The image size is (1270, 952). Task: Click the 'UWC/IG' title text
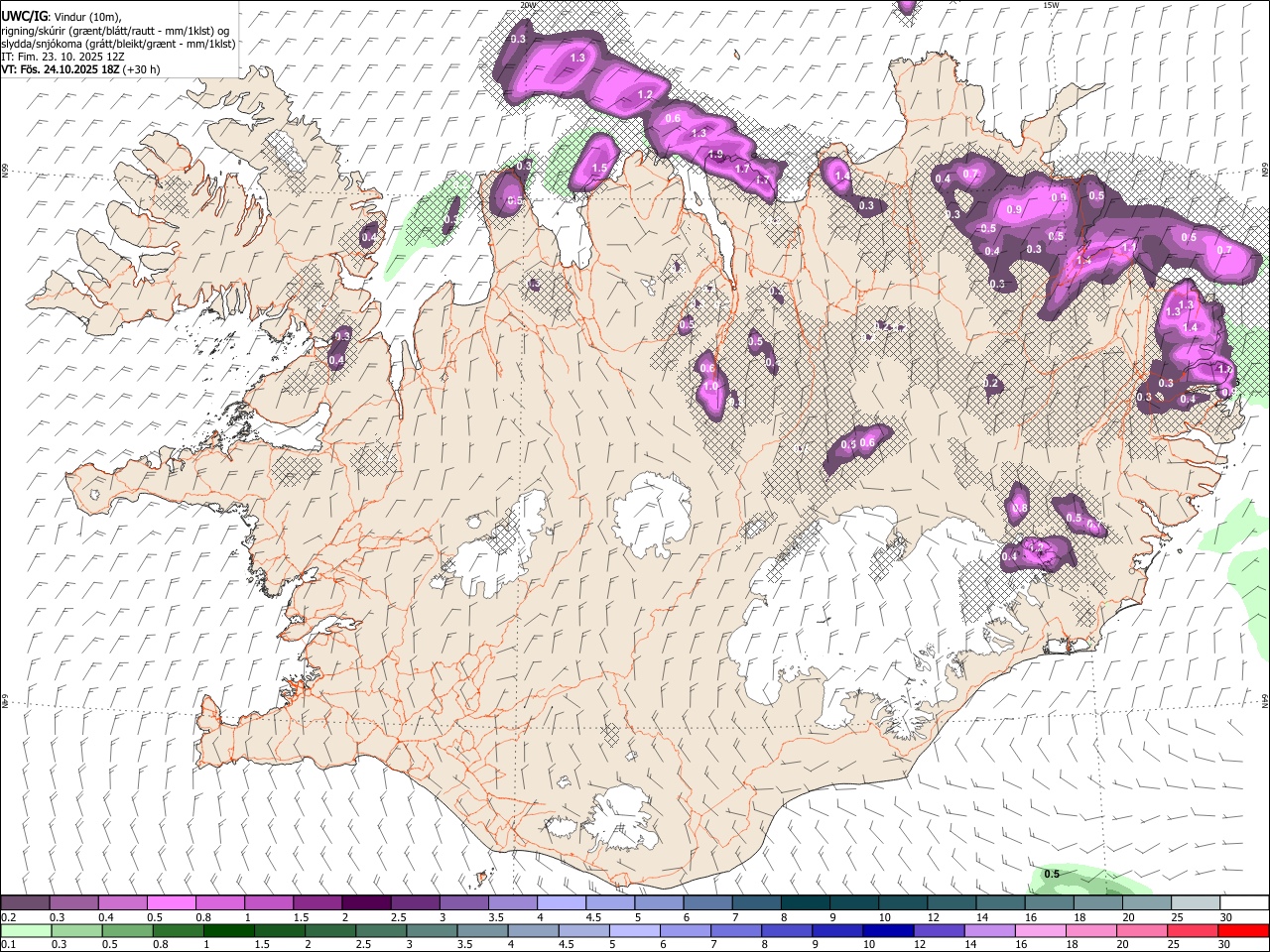[24, 16]
